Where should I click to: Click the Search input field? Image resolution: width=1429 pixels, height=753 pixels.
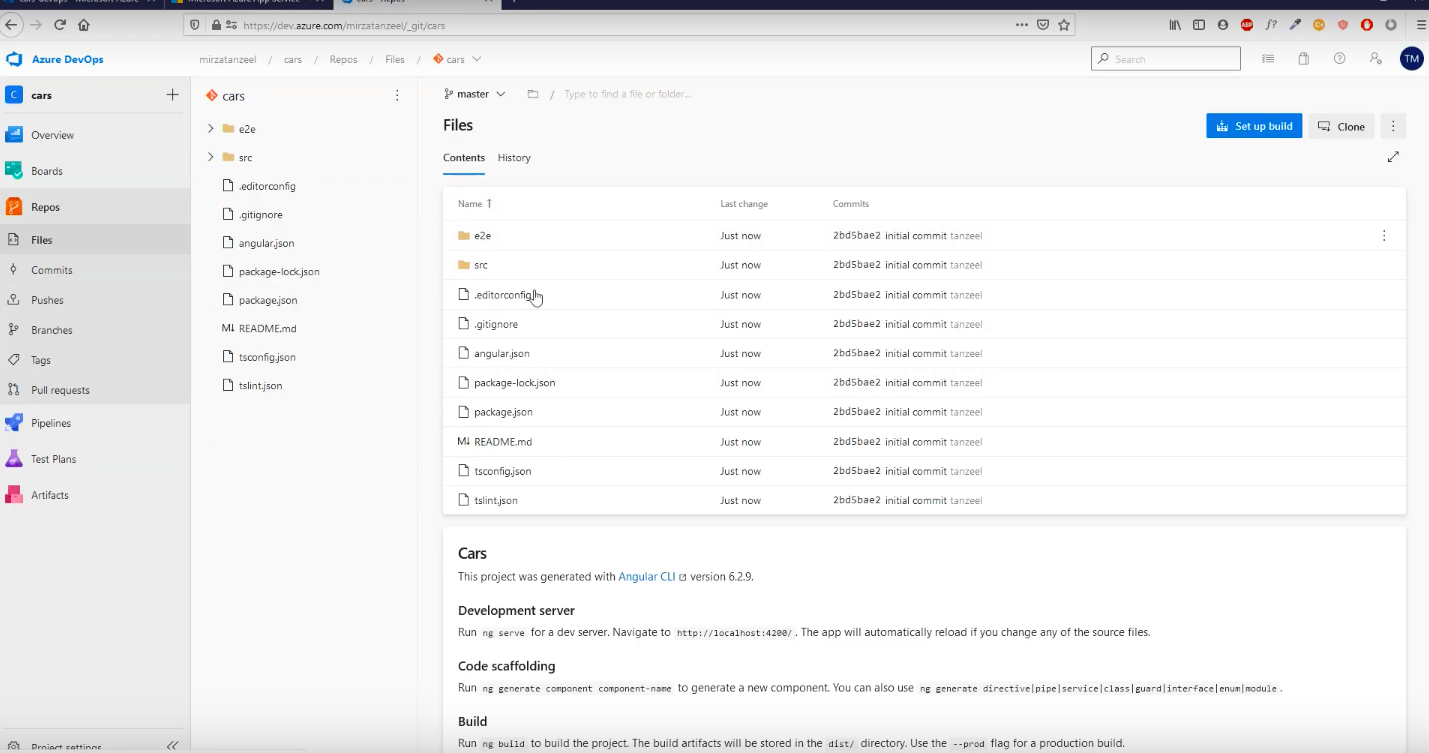pos(1165,59)
